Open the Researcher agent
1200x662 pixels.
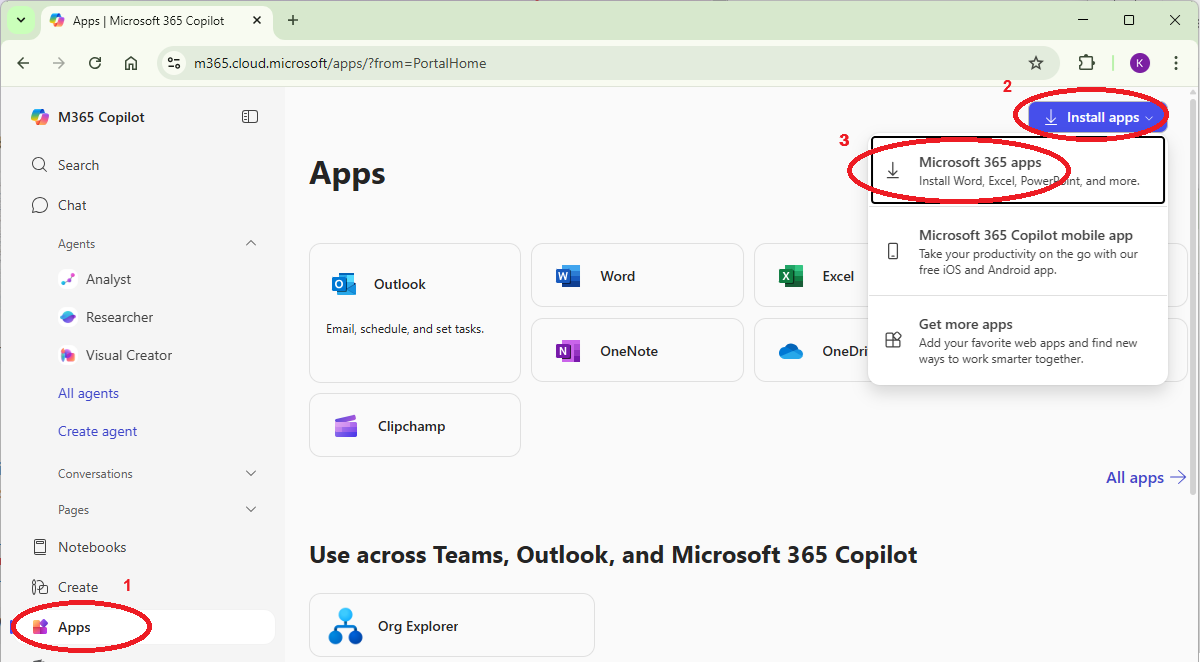[119, 317]
